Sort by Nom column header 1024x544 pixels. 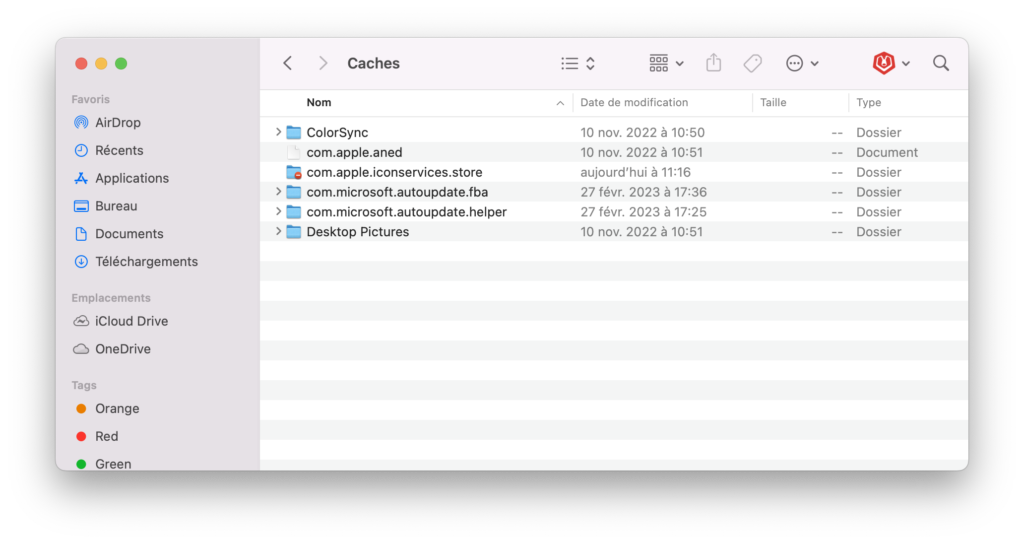pos(319,102)
